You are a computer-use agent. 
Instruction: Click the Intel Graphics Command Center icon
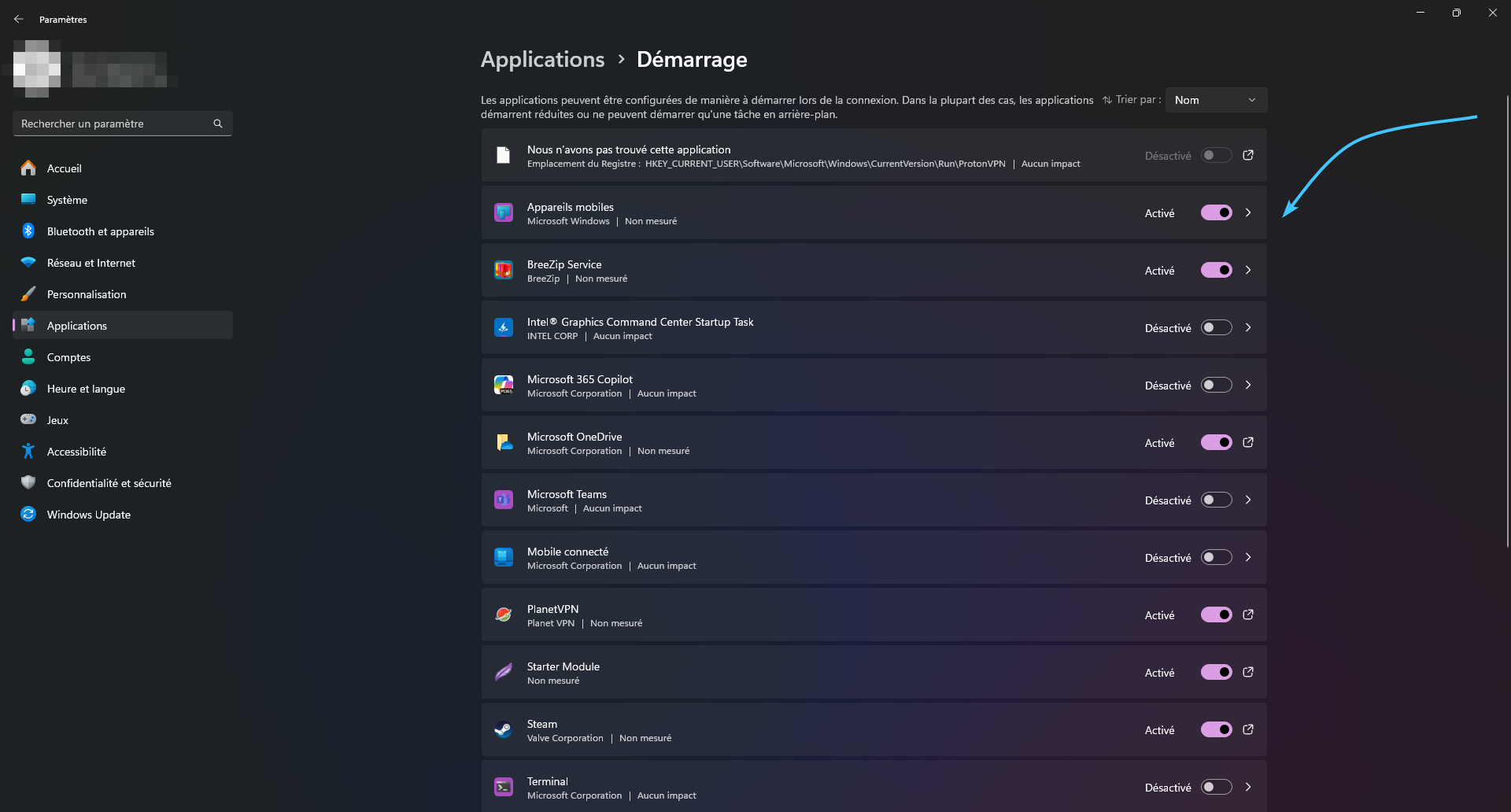[x=504, y=327]
